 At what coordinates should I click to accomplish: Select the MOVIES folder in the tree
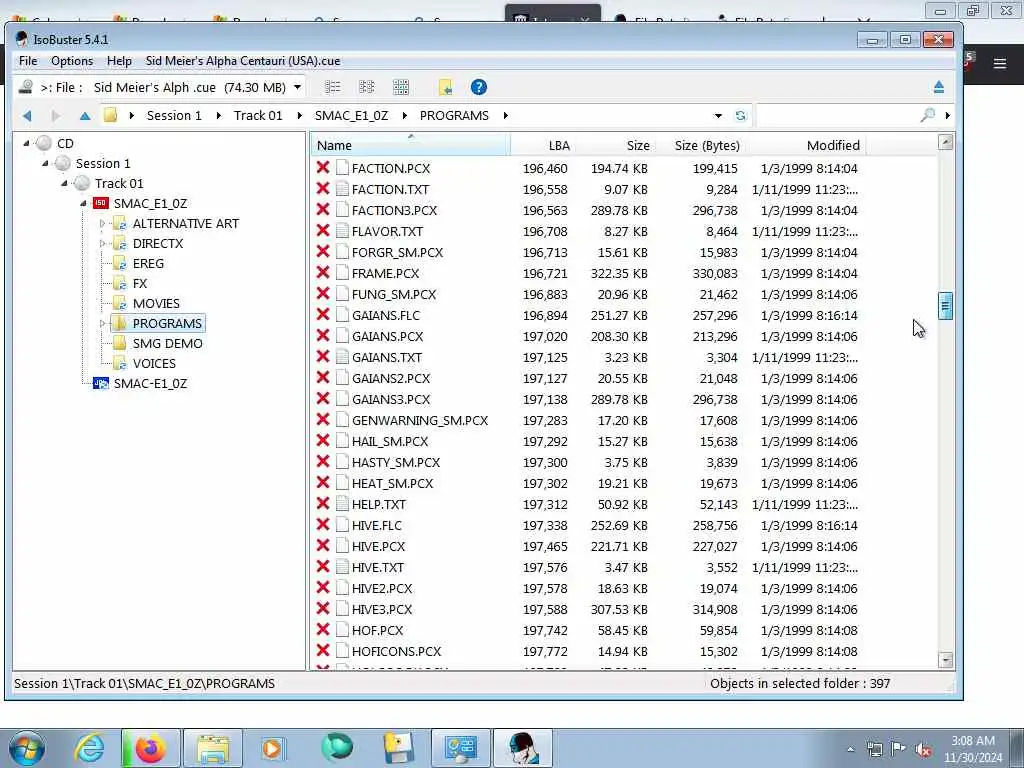tap(156, 303)
